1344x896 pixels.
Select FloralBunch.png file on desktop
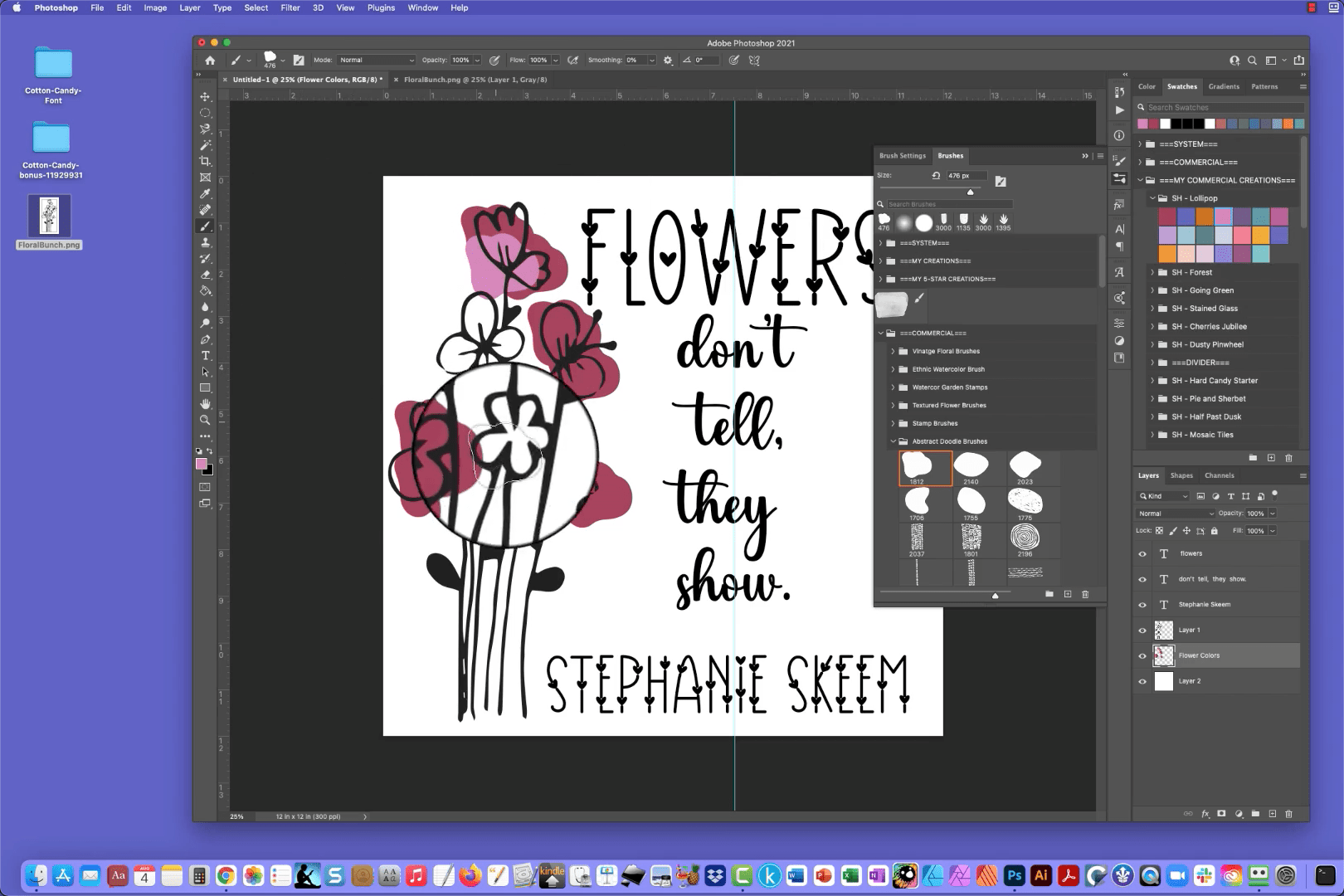coord(50,222)
